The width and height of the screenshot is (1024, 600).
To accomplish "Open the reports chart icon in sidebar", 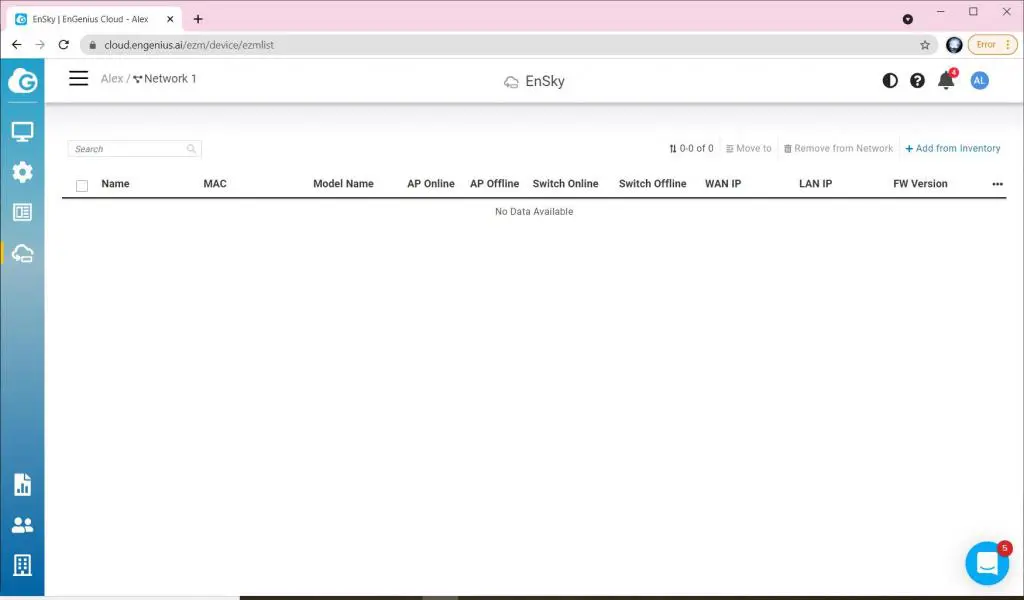I will pos(22,485).
